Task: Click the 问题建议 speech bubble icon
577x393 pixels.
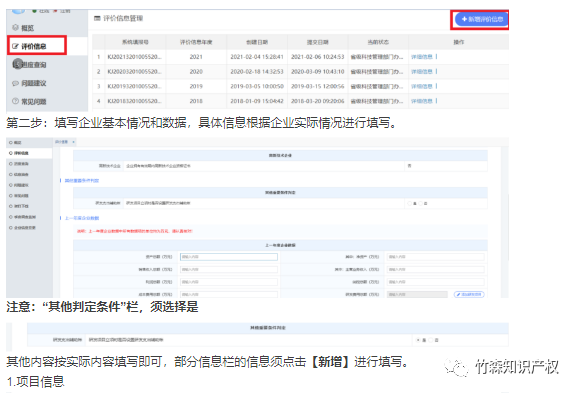Action: [x=15, y=83]
